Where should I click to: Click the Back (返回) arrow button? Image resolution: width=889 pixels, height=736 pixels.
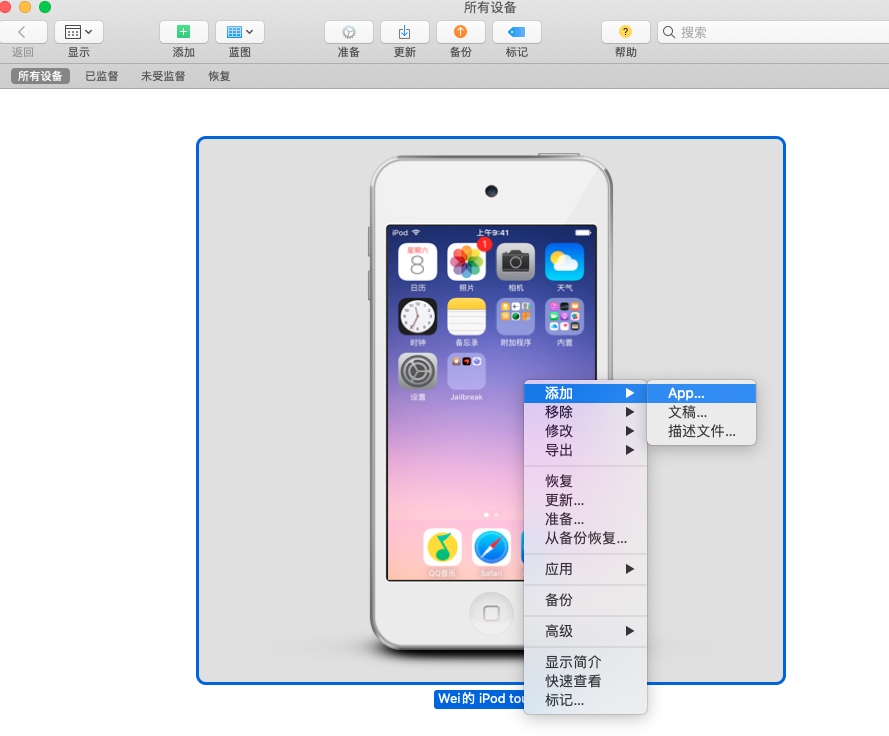point(22,32)
